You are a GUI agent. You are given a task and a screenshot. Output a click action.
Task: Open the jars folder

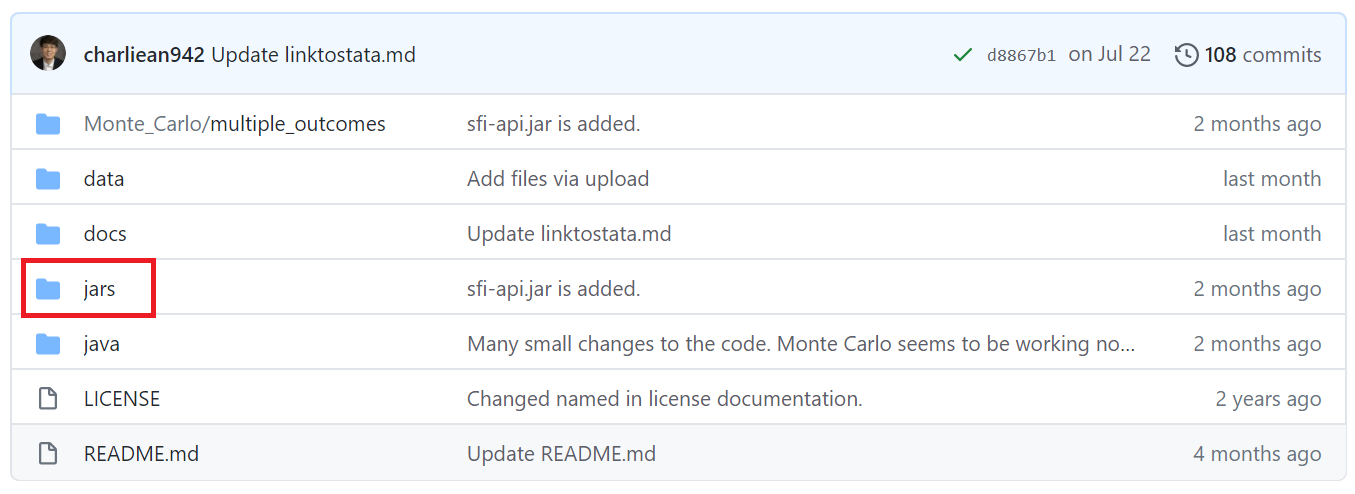point(100,289)
